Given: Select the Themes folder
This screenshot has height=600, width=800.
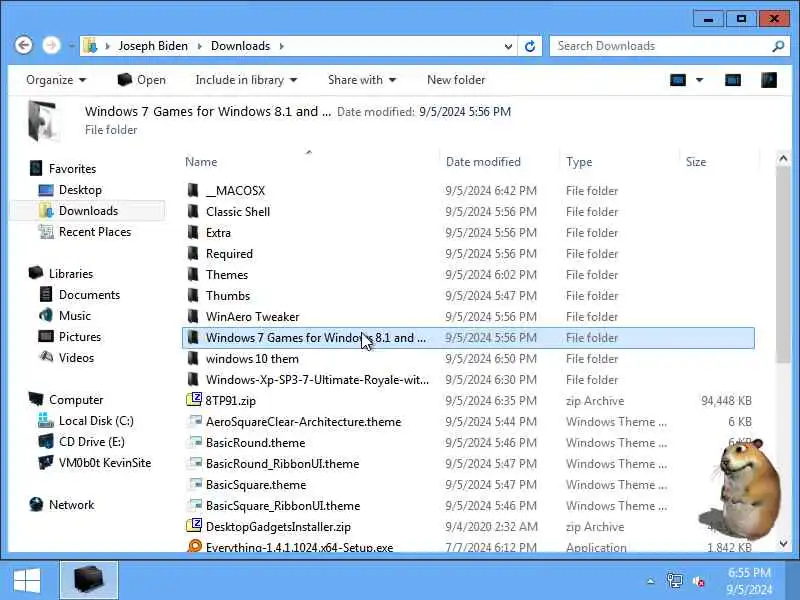Looking at the screenshot, I should [x=227, y=274].
